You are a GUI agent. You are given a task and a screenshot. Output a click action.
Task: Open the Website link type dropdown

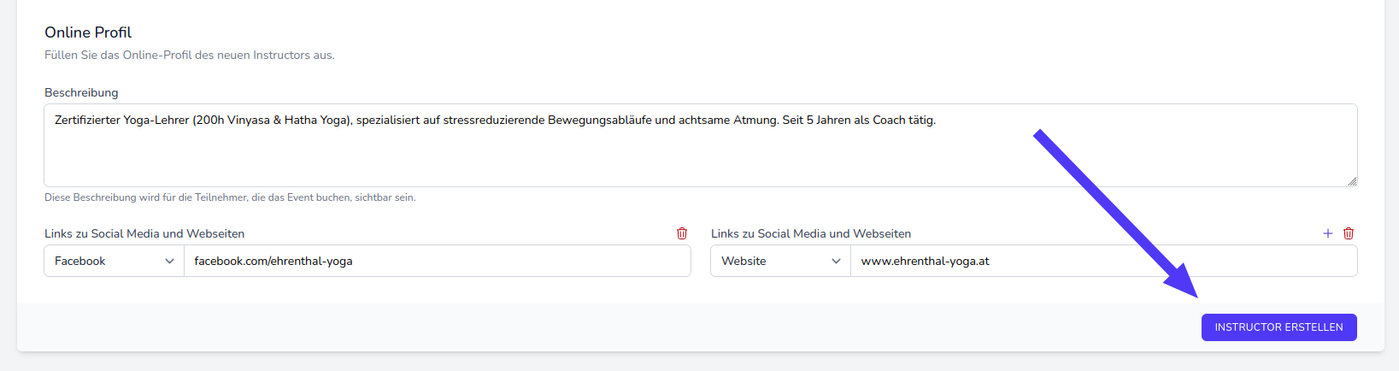pyautogui.click(x=781, y=261)
